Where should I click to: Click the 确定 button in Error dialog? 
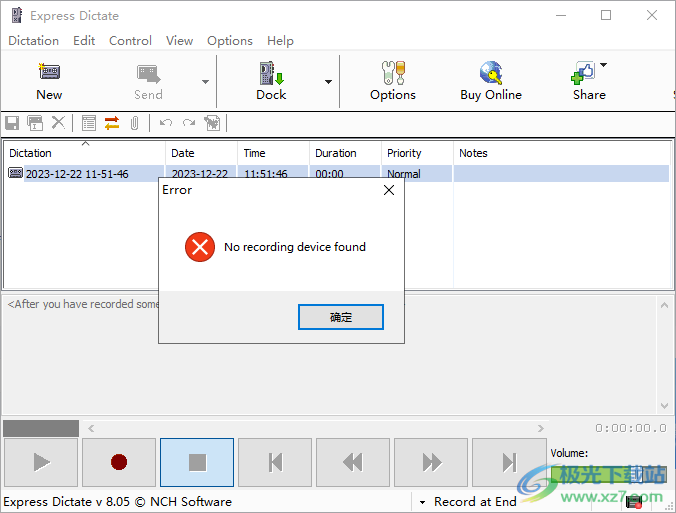pos(340,317)
